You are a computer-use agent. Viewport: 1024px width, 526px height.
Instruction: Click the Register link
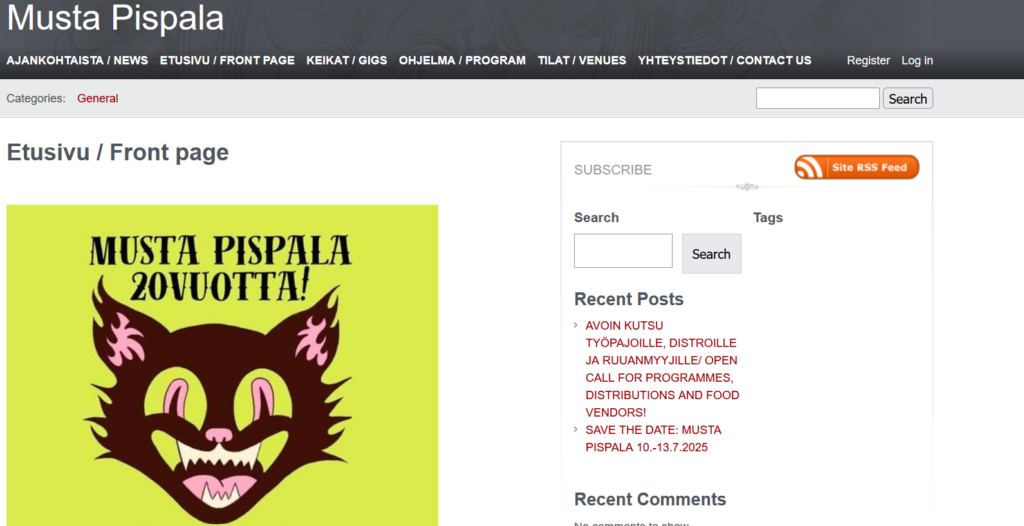[868, 60]
